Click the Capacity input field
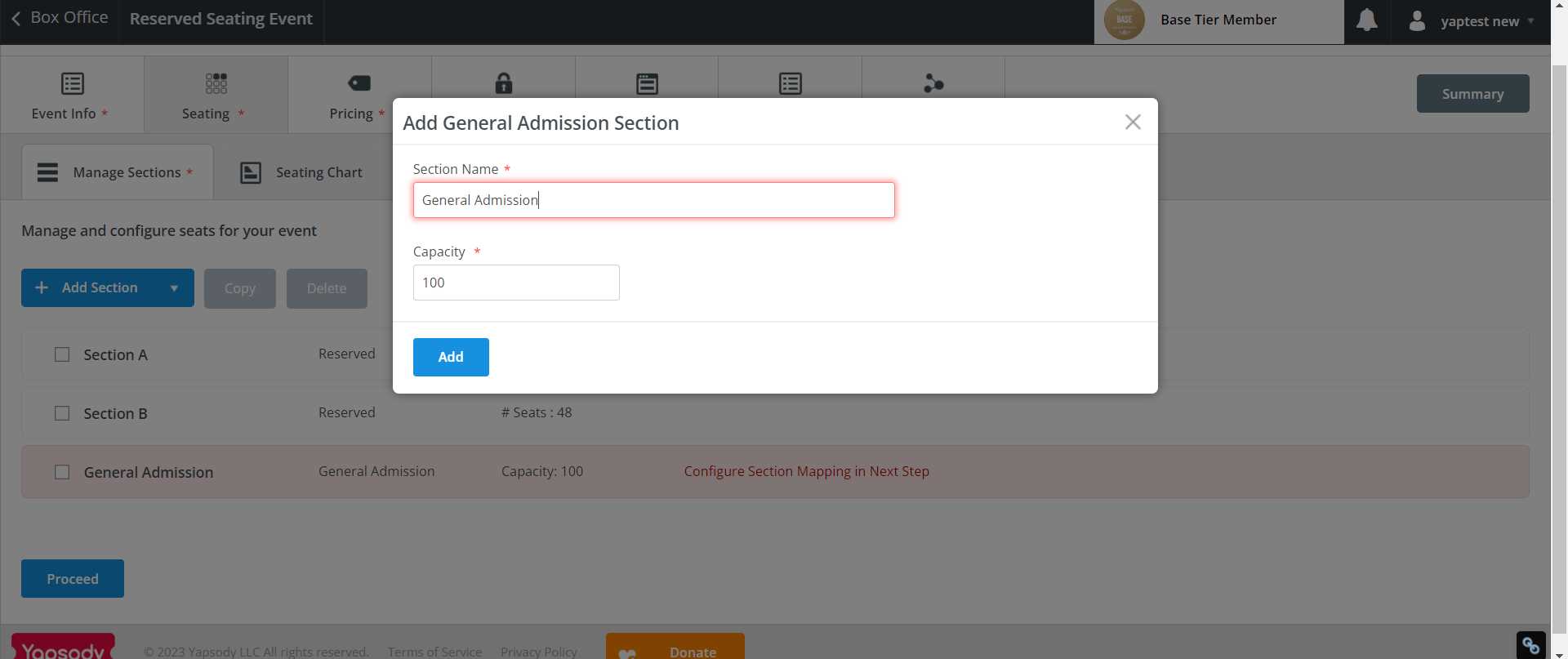 click(516, 282)
